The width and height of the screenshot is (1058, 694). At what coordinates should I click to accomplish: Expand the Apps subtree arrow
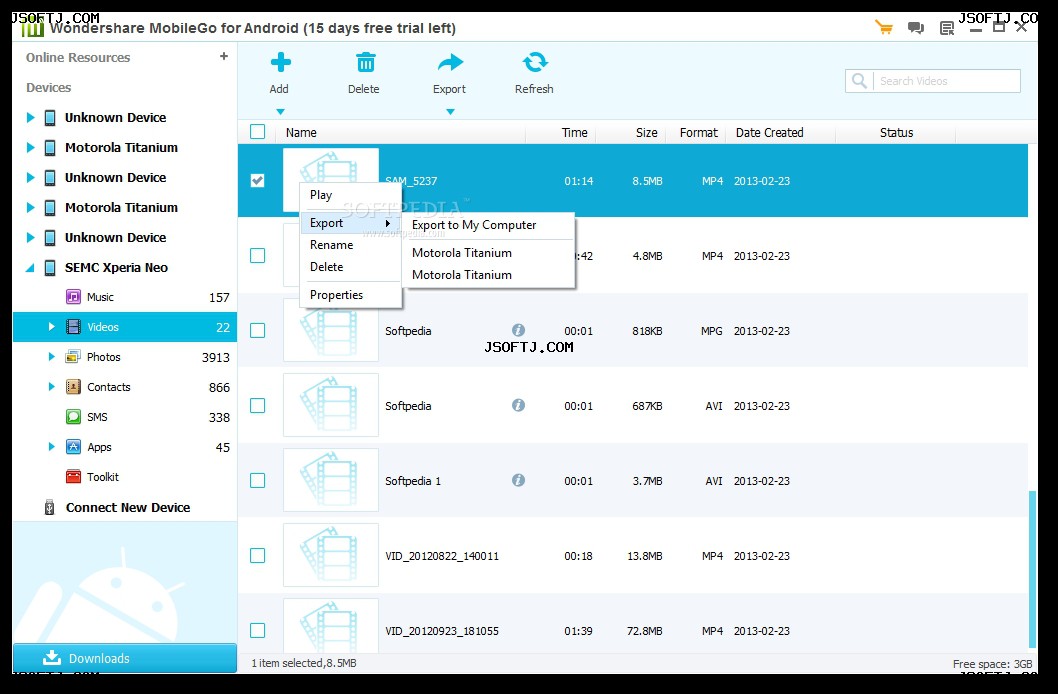[x=52, y=446]
